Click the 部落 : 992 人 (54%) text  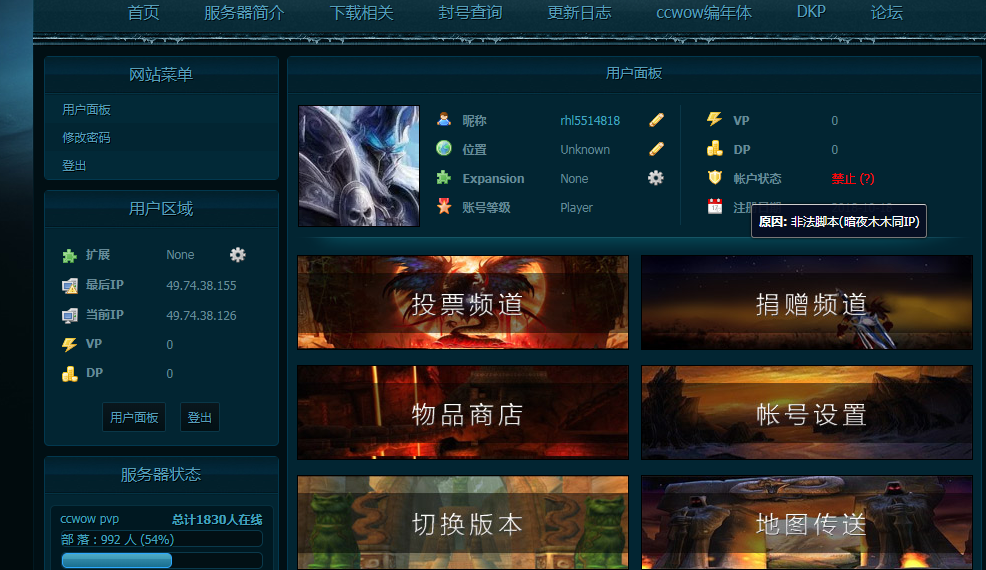(118, 539)
